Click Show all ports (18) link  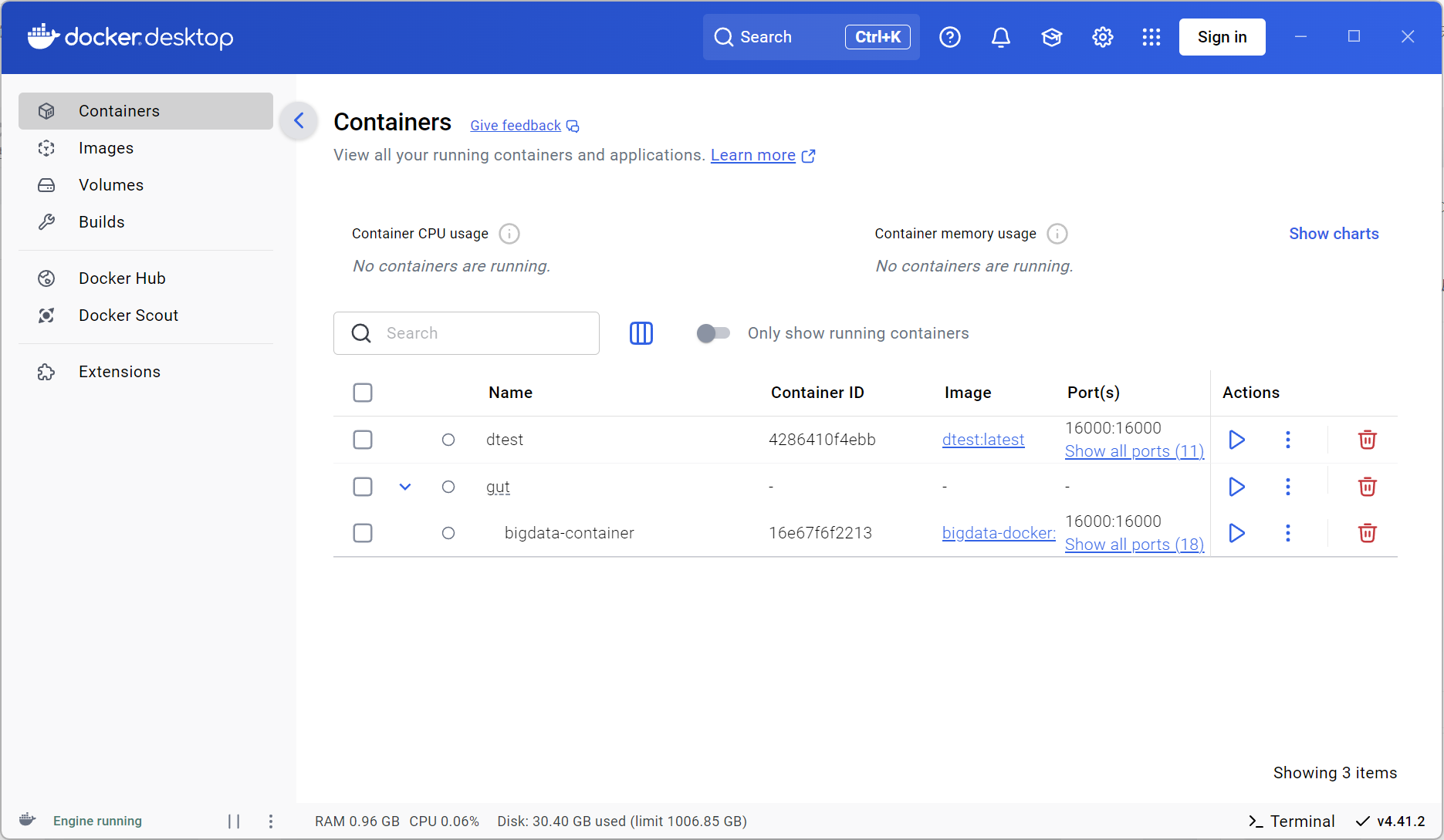coord(1135,545)
